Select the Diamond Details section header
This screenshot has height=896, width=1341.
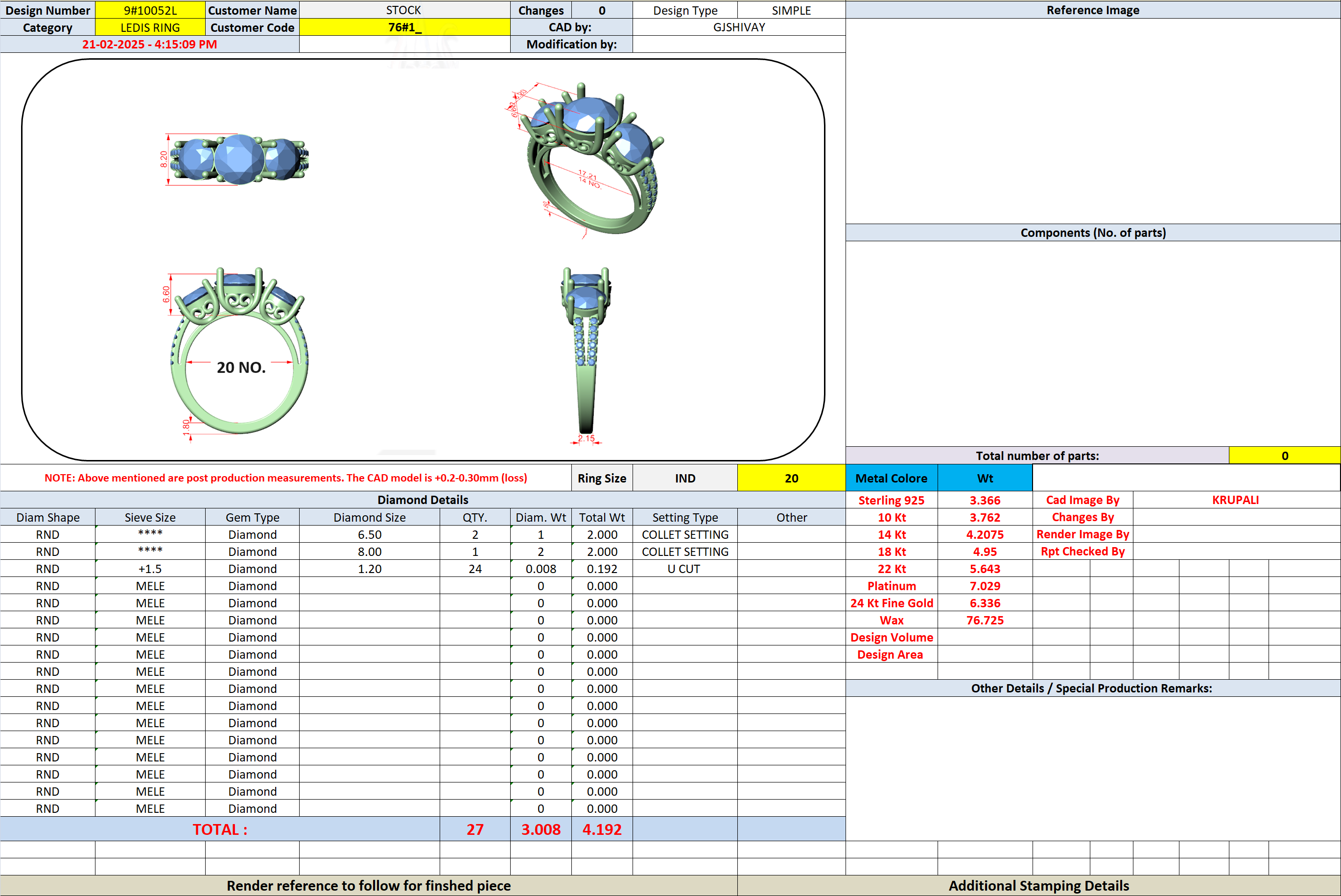pos(423,500)
